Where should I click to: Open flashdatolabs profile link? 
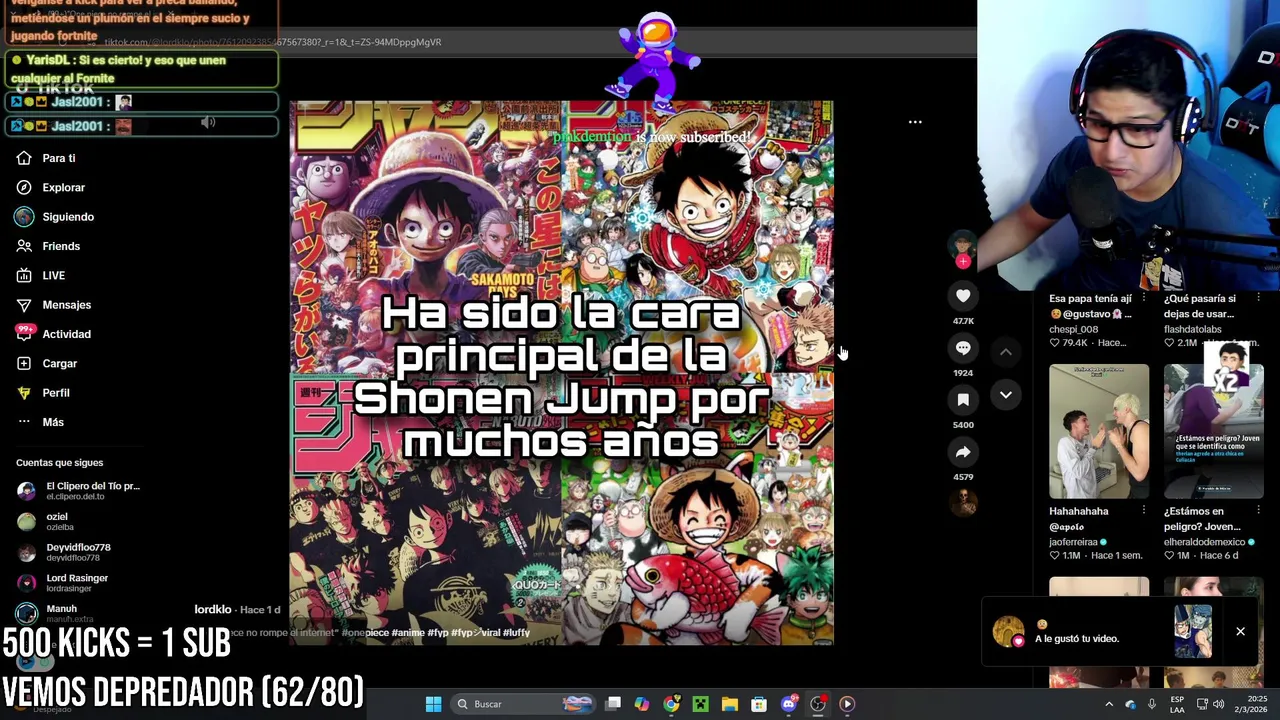[1193, 329]
